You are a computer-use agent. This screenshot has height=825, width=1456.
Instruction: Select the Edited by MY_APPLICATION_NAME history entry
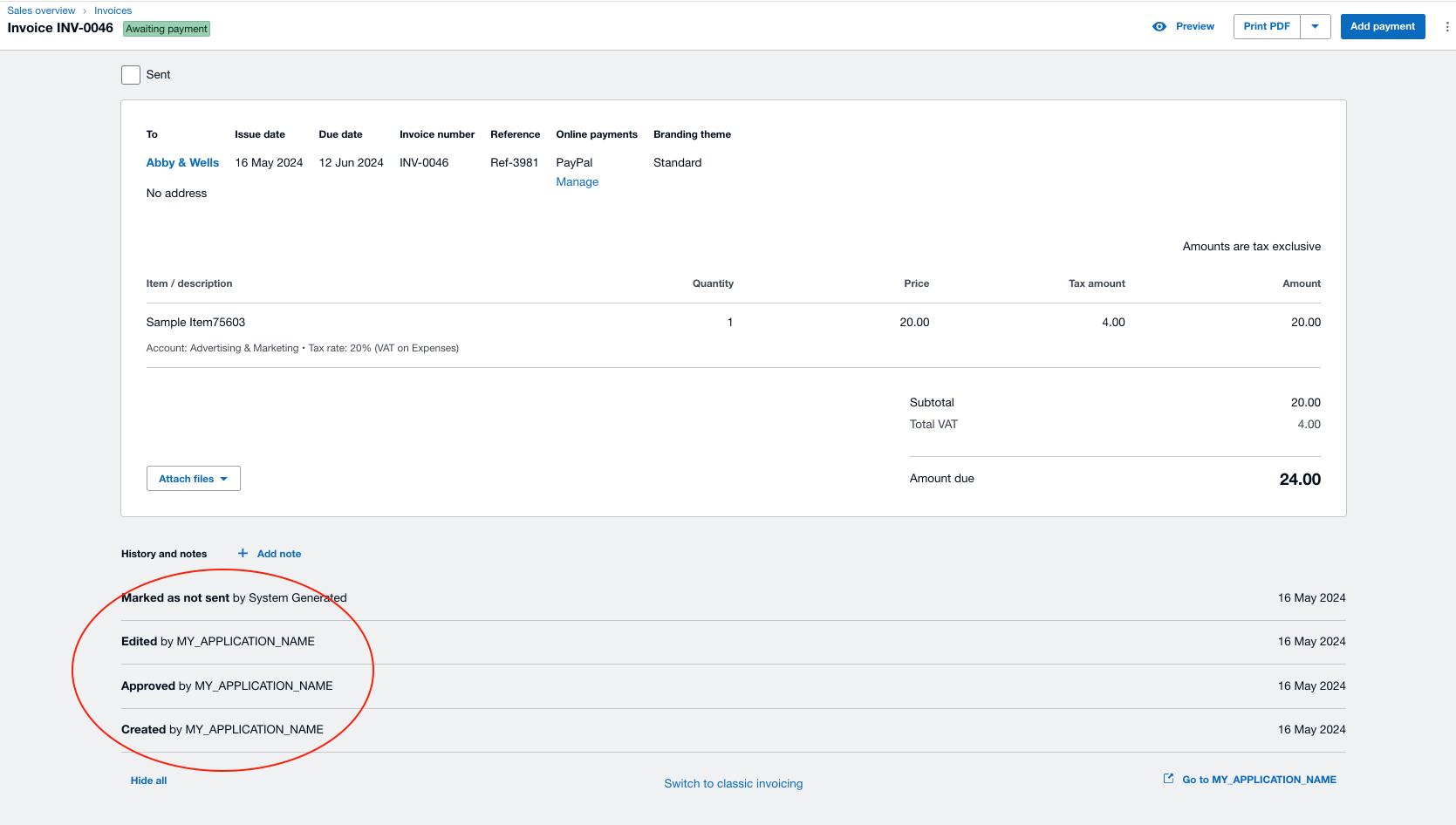(x=218, y=641)
